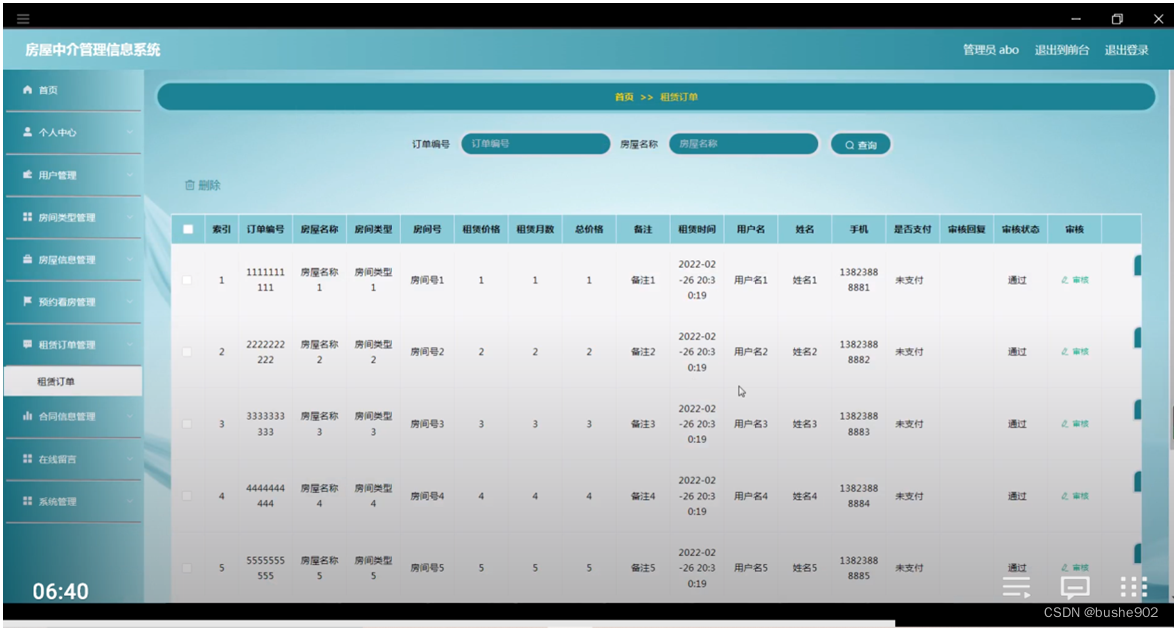Click the partially visible button in row 1
Screen dimensions: 1174x628
[1137, 266]
